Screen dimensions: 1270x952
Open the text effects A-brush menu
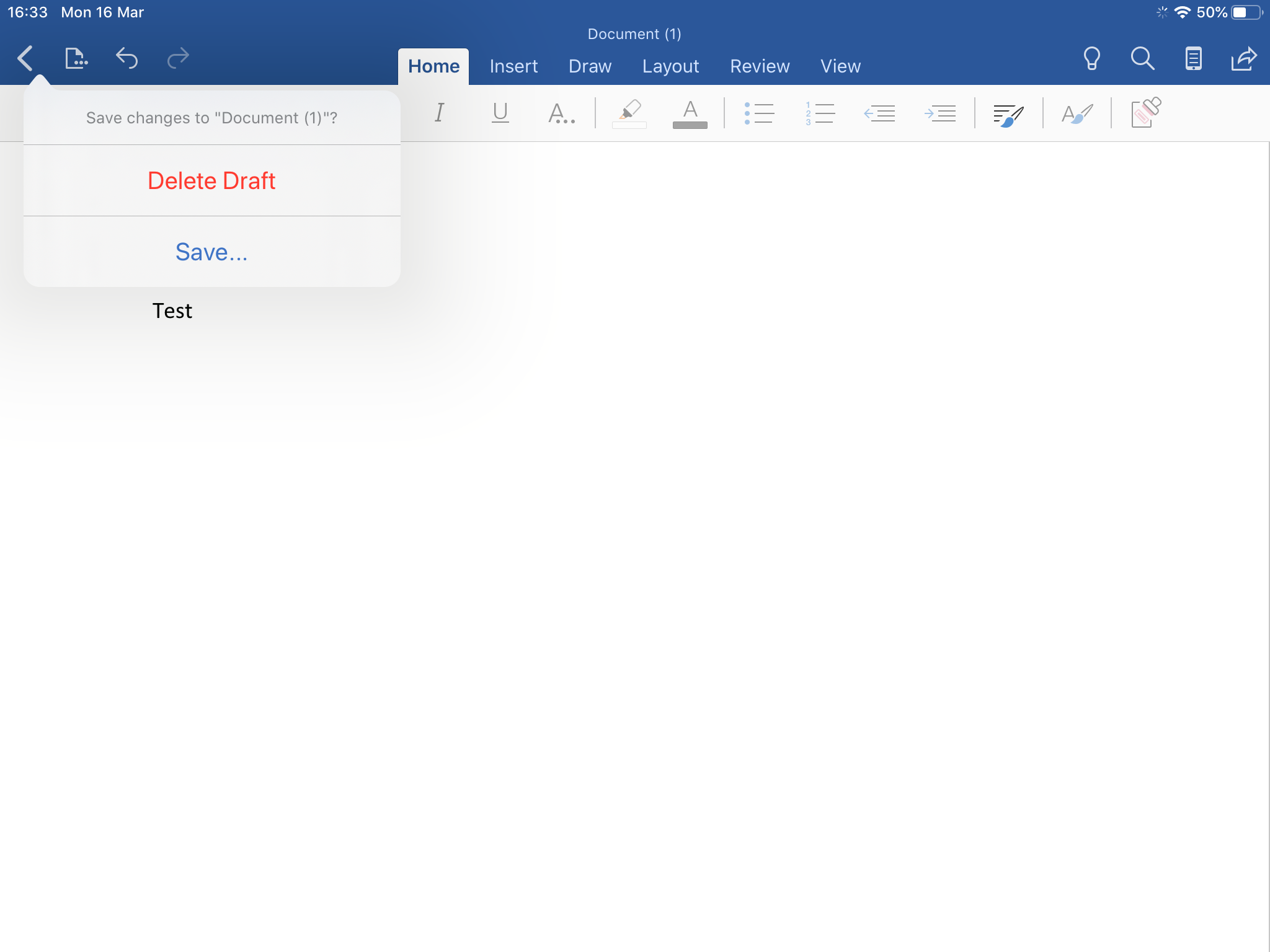(1077, 114)
